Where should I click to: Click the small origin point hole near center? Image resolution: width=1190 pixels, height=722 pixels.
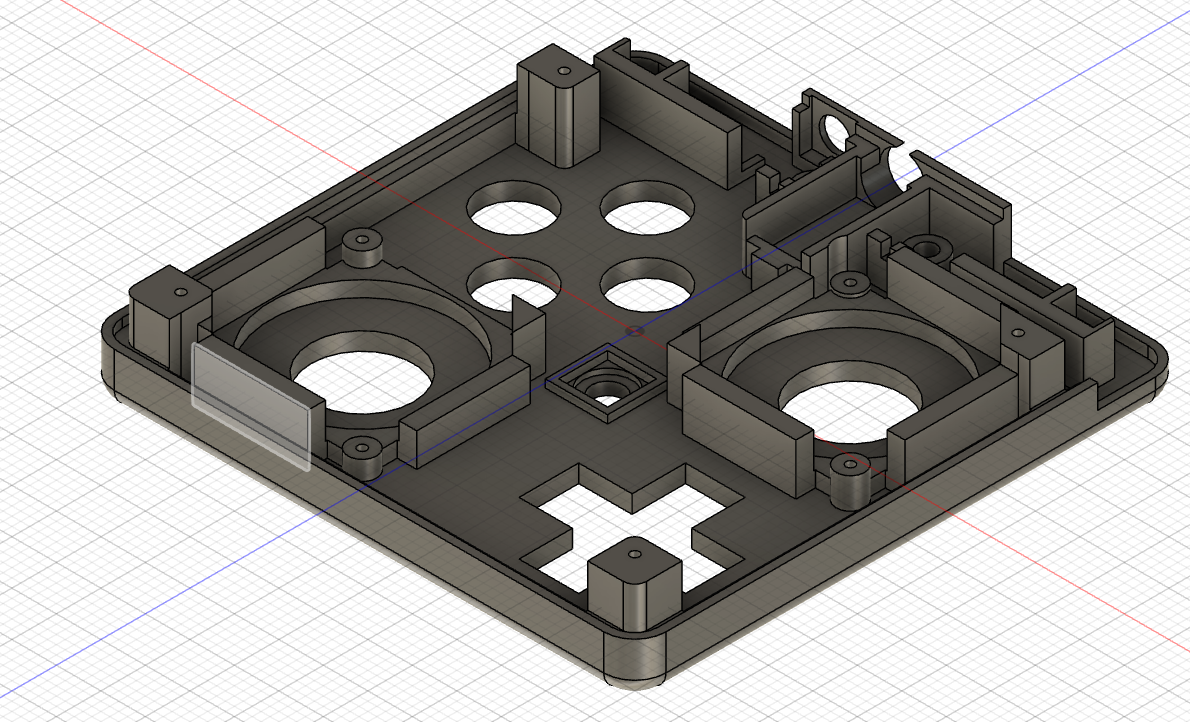(x=635, y=331)
